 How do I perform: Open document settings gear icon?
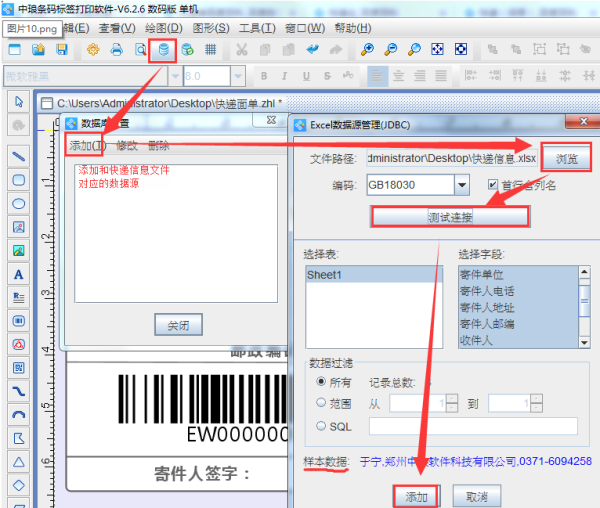click(93, 49)
